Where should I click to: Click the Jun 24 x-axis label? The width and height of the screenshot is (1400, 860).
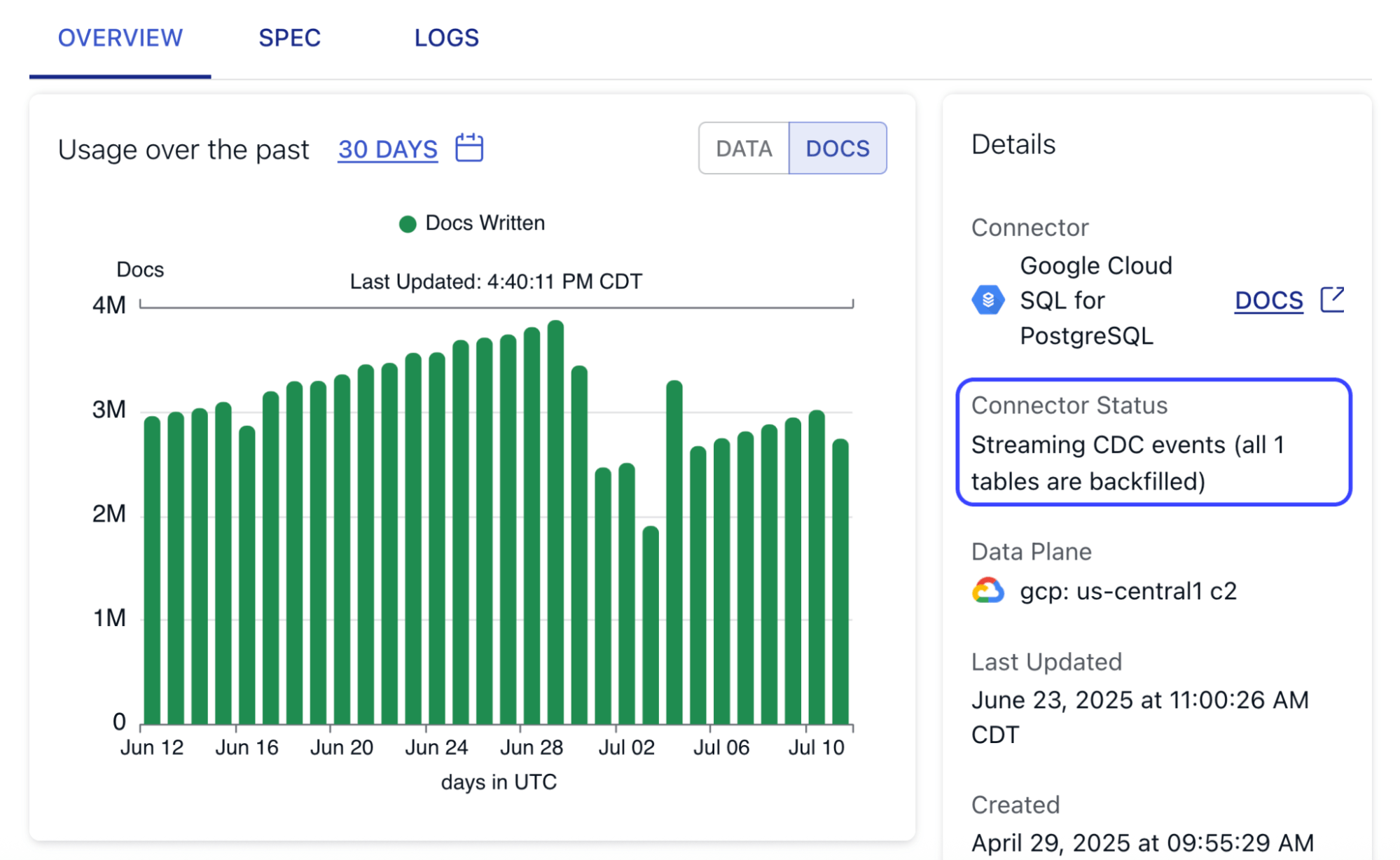point(436,748)
